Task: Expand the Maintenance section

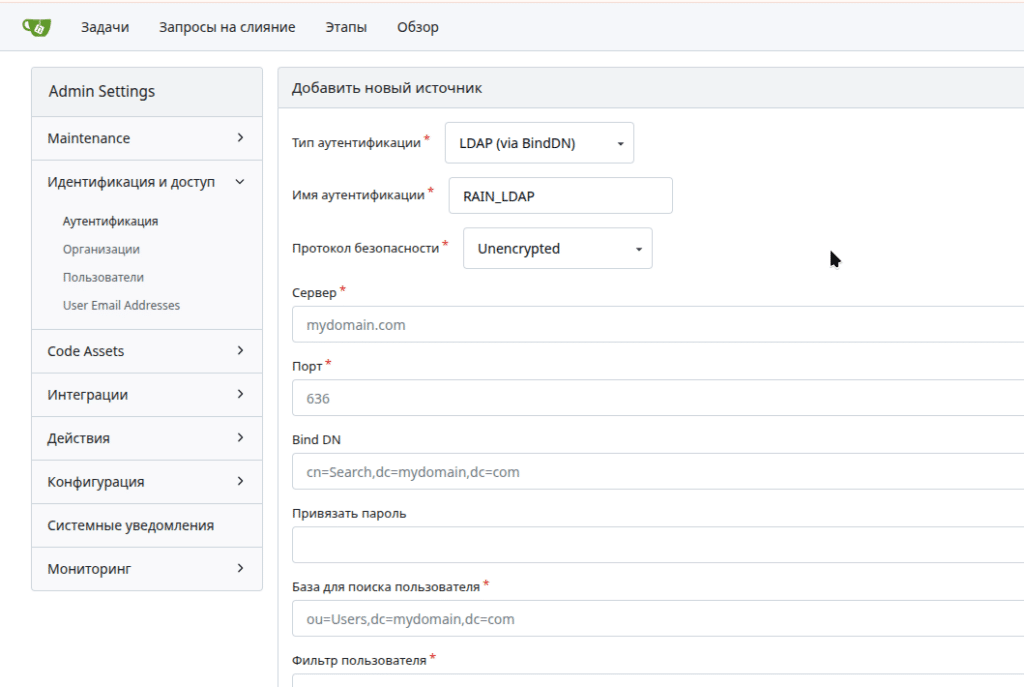Action: (146, 137)
